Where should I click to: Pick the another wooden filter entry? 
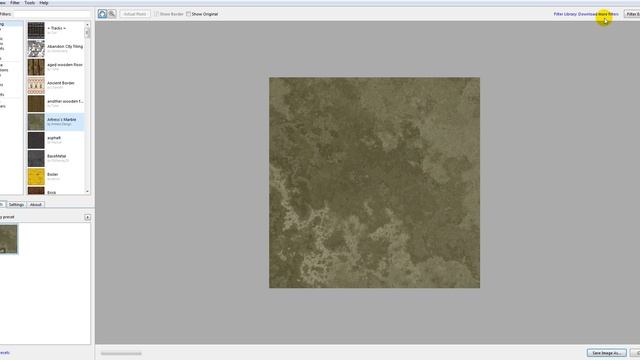(x=56, y=103)
